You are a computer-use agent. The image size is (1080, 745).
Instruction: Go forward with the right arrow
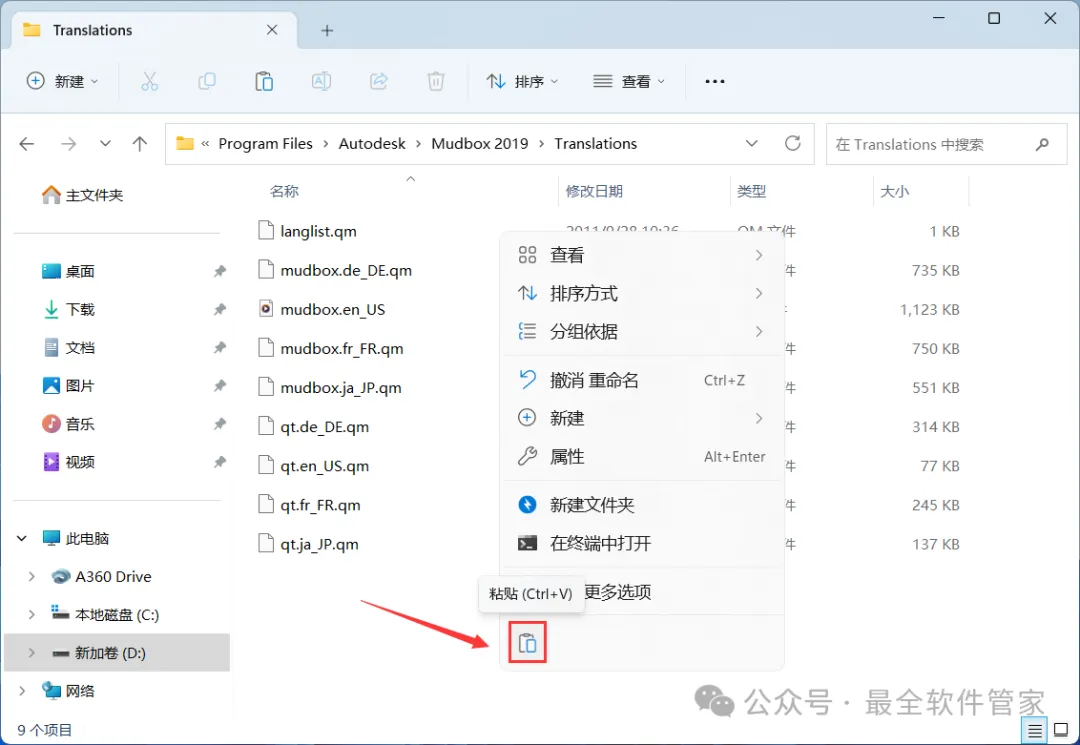coord(68,144)
